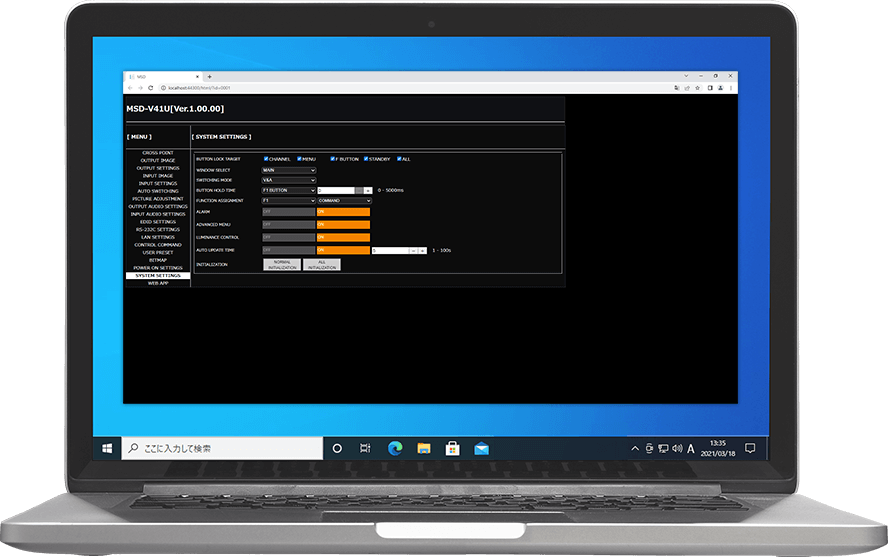Expand the SWITCHING MODE dropdown
The height and width of the screenshot is (557, 888).
[288, 180]
